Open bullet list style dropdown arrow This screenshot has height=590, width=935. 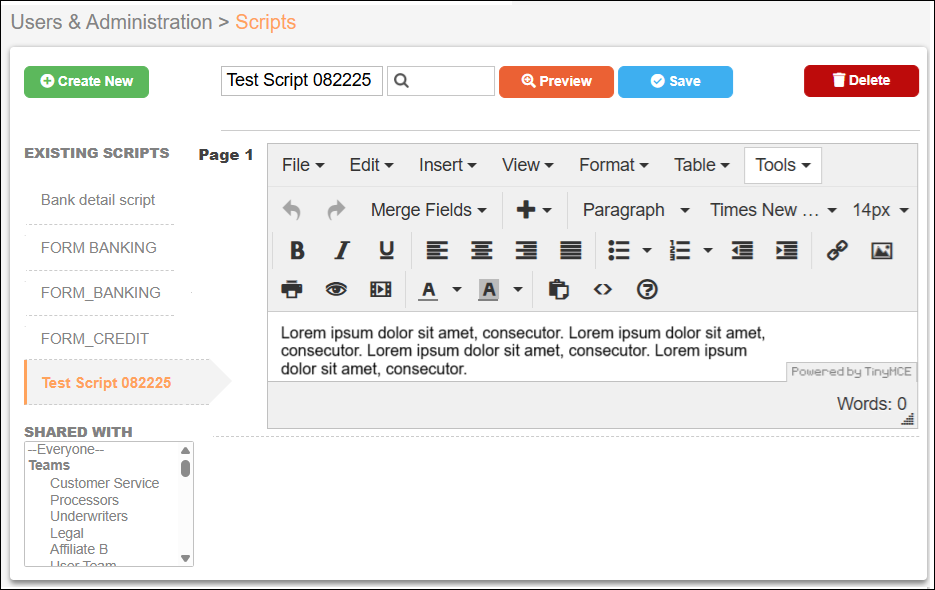pyautogui.click(x=646, y=251)
